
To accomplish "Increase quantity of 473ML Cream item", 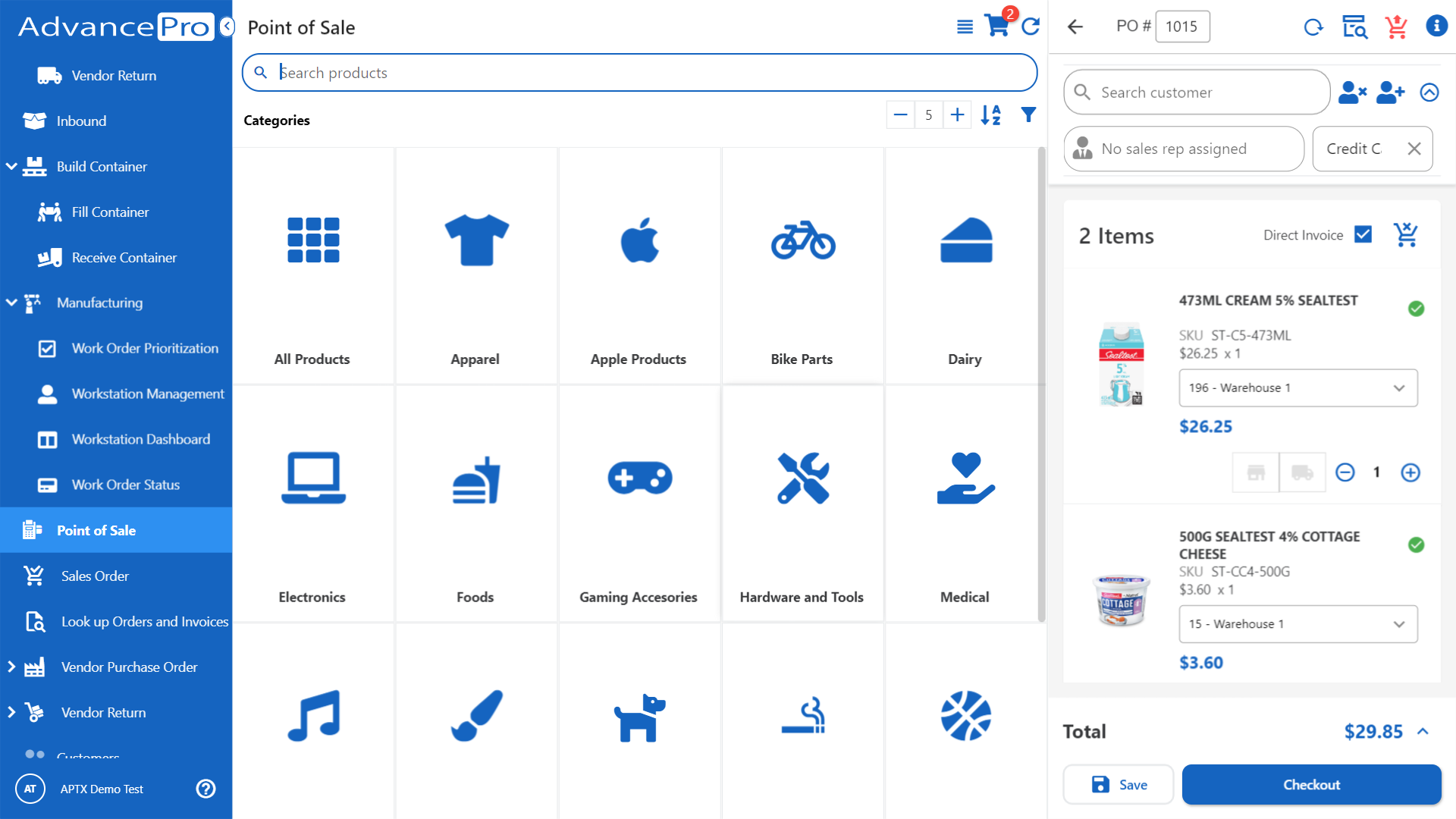I will [1410, 472].
